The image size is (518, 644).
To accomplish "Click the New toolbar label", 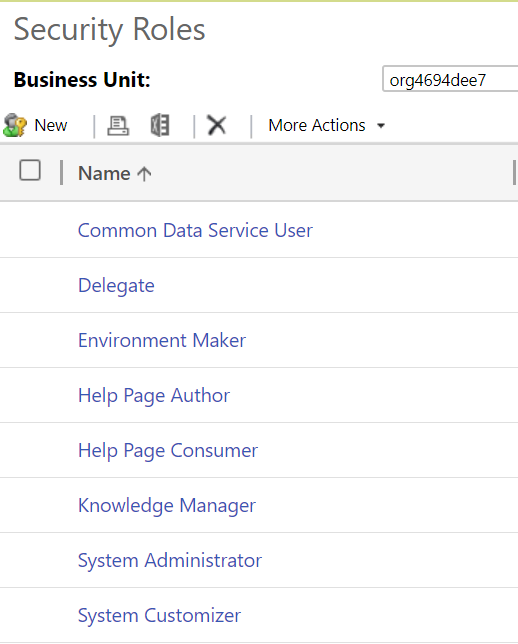I will tap(51, 125).
